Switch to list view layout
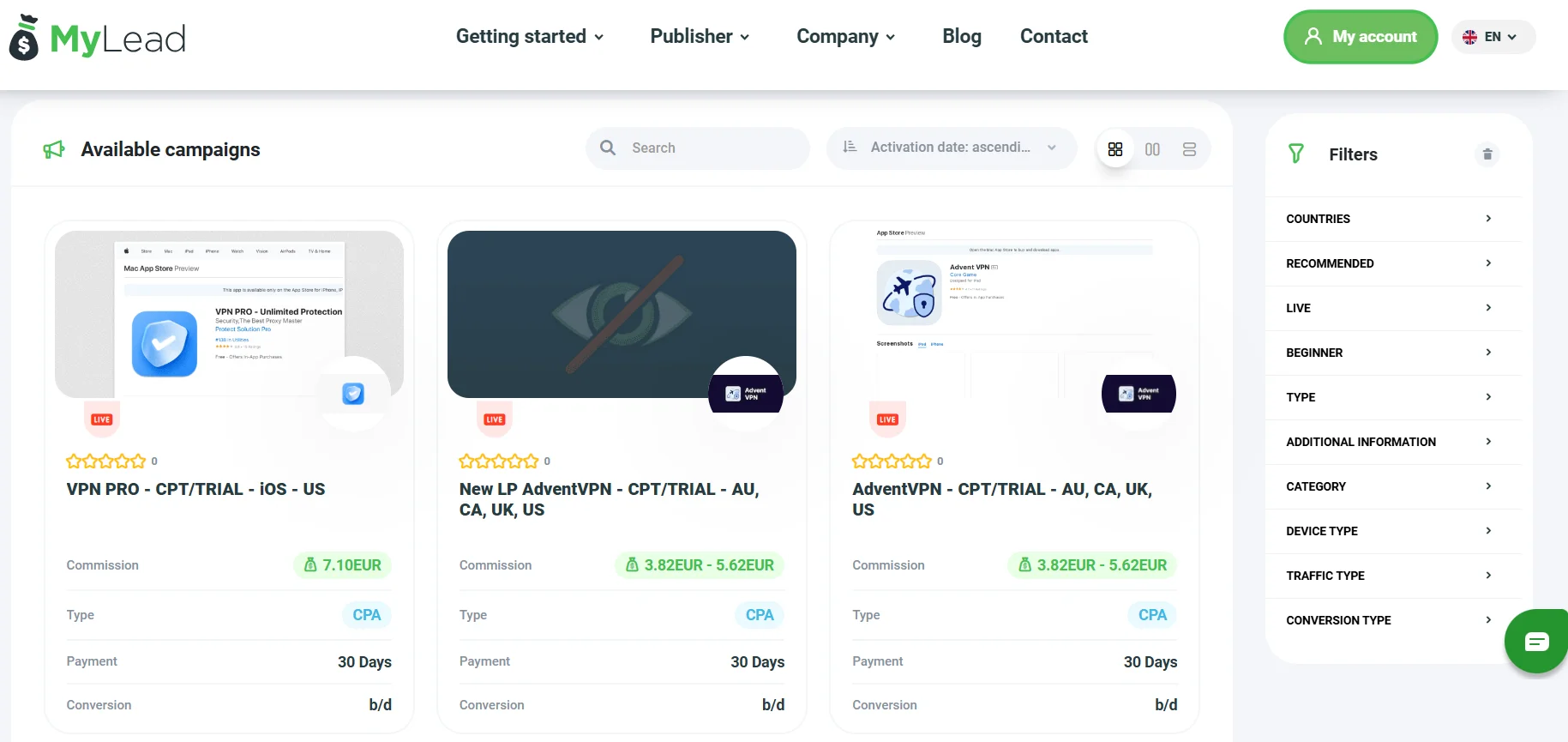1568x742 pixels. tap(1189, 149)
